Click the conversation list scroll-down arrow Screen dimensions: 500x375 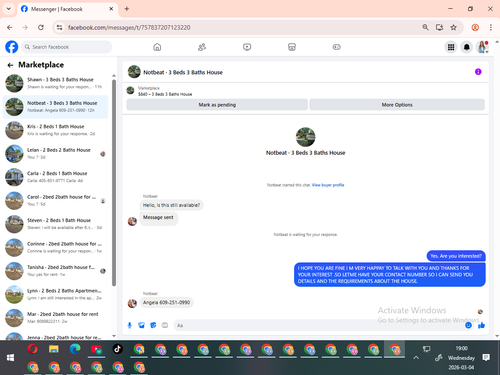click(114, 336)
